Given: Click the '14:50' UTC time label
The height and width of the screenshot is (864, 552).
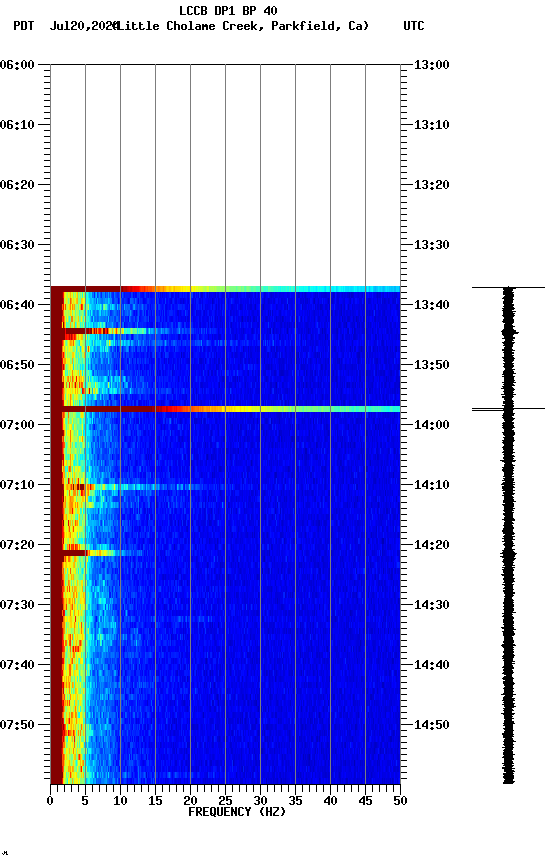Looking at the screenshot, I should (432, 725).
